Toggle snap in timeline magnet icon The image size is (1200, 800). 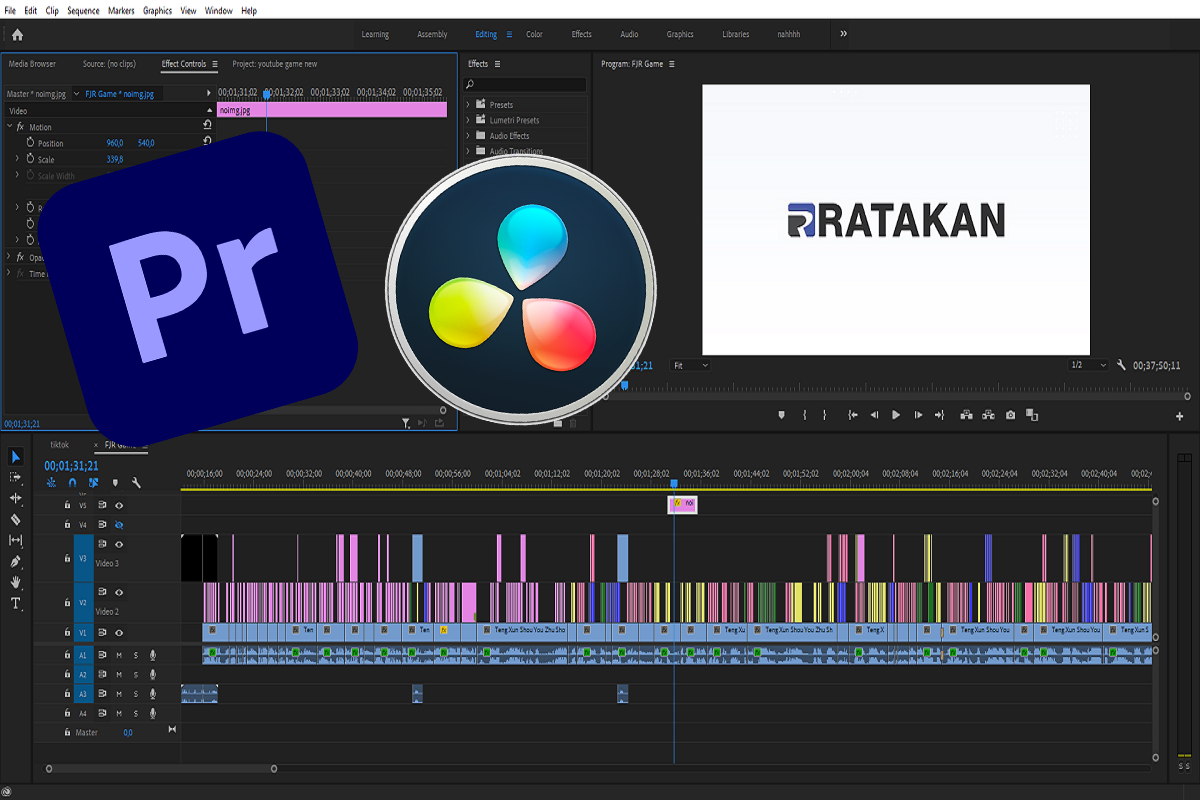coord(73,482)
